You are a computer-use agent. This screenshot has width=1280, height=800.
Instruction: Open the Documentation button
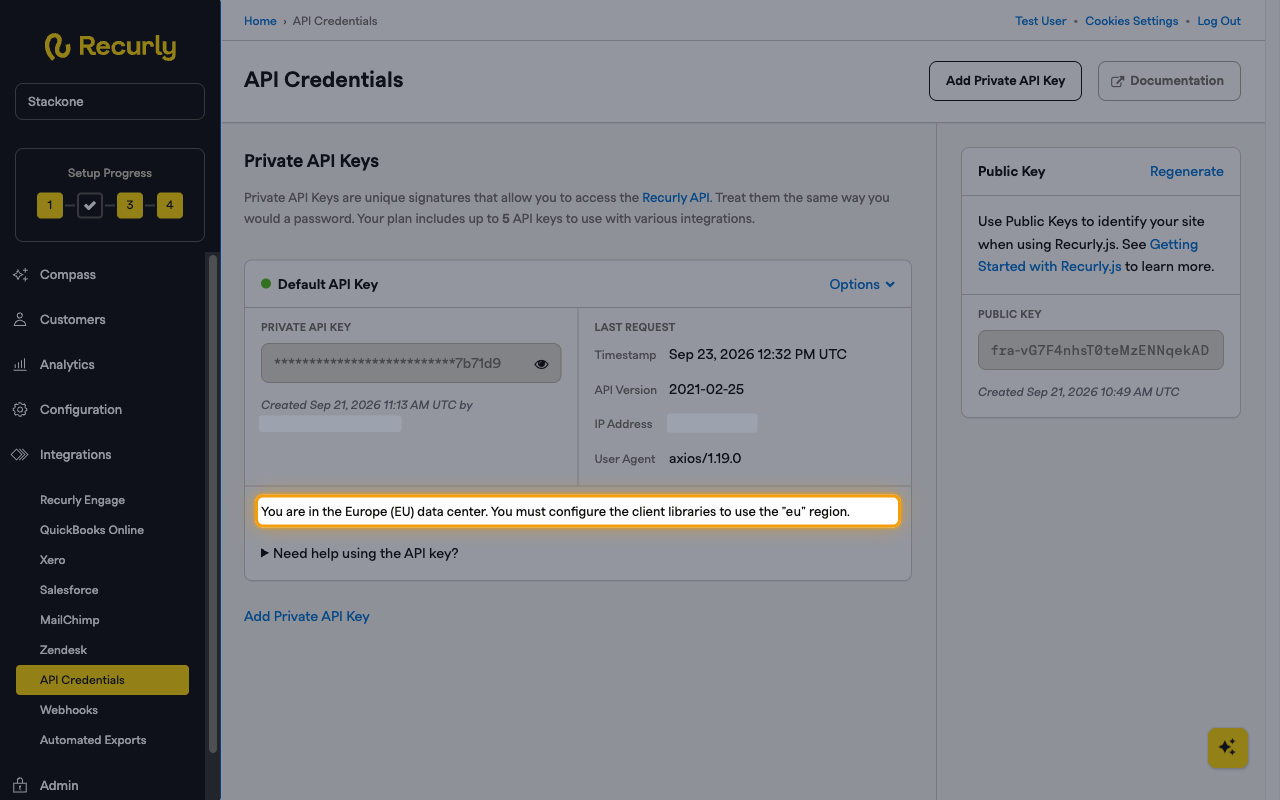(x=1169, y=81)
